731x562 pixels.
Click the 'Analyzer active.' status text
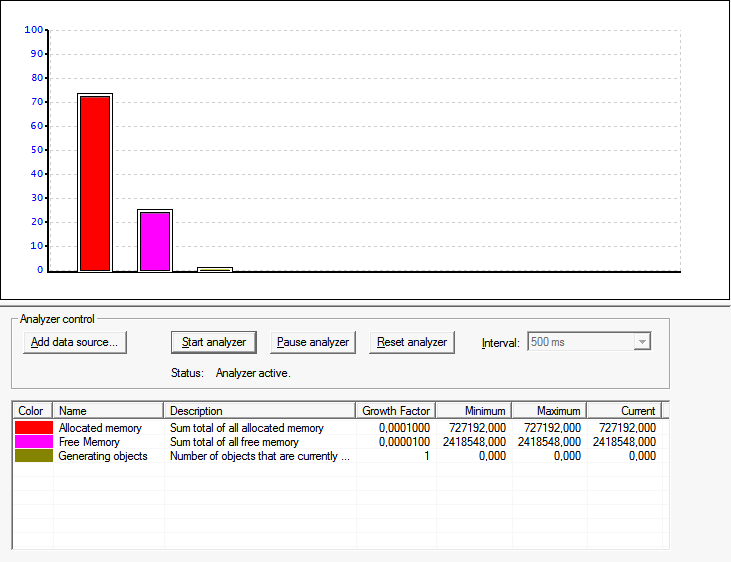pos(253,373)
